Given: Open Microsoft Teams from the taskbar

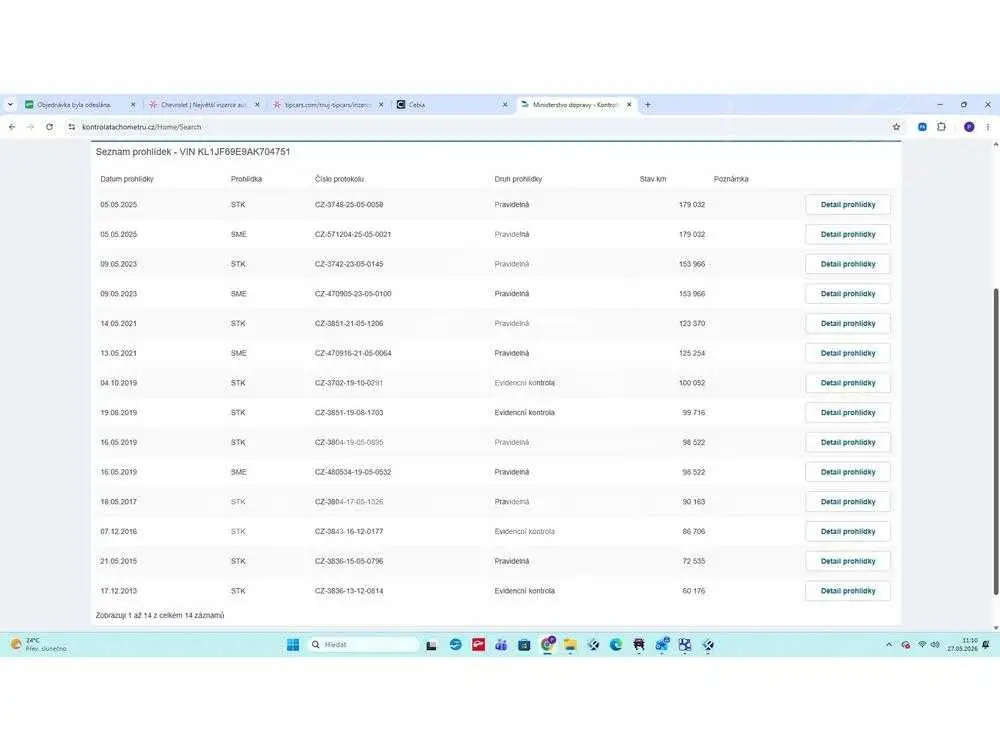Looking at the screenshot, I should pyautogui.click(x=501, y=645).
